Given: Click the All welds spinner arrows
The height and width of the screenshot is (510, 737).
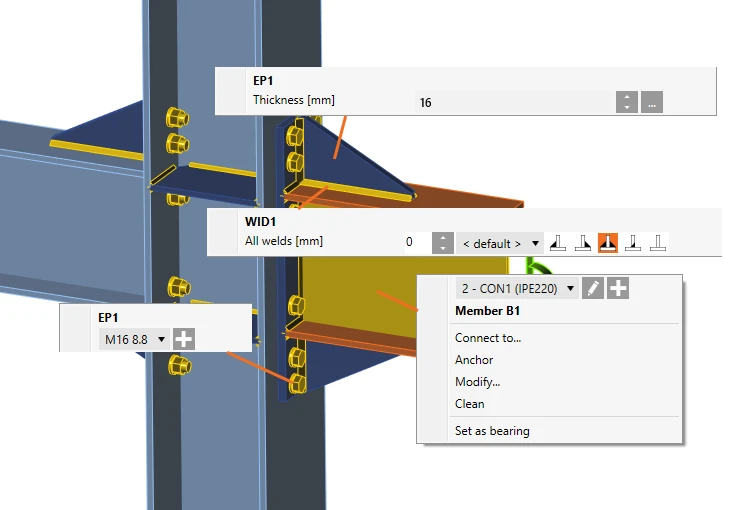Looking at the screenshot, I should 443,243.
